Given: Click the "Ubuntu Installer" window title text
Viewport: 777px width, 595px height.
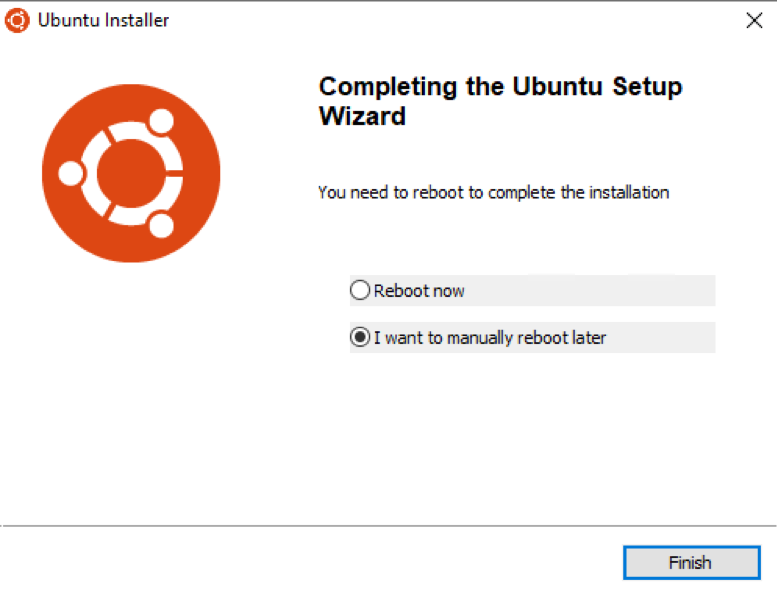Looking at the screenshot, I should click(104, 20).
